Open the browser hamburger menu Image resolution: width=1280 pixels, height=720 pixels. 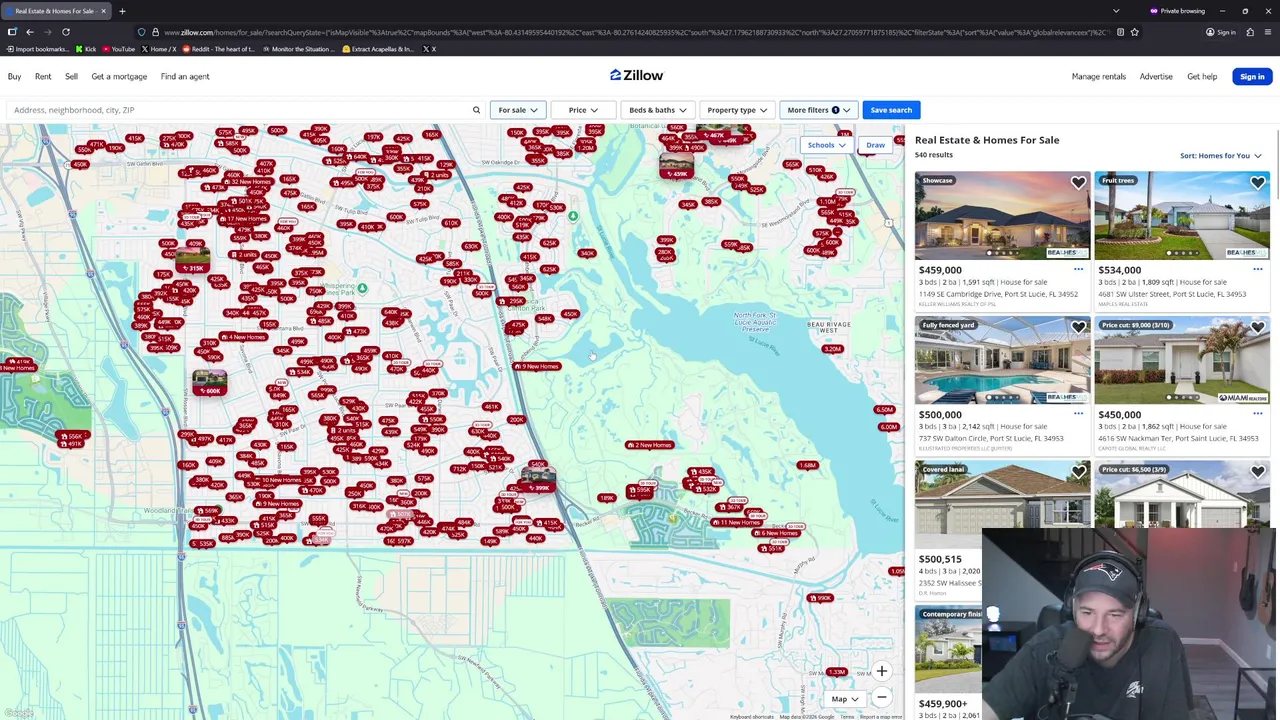tap(1267, 32)
